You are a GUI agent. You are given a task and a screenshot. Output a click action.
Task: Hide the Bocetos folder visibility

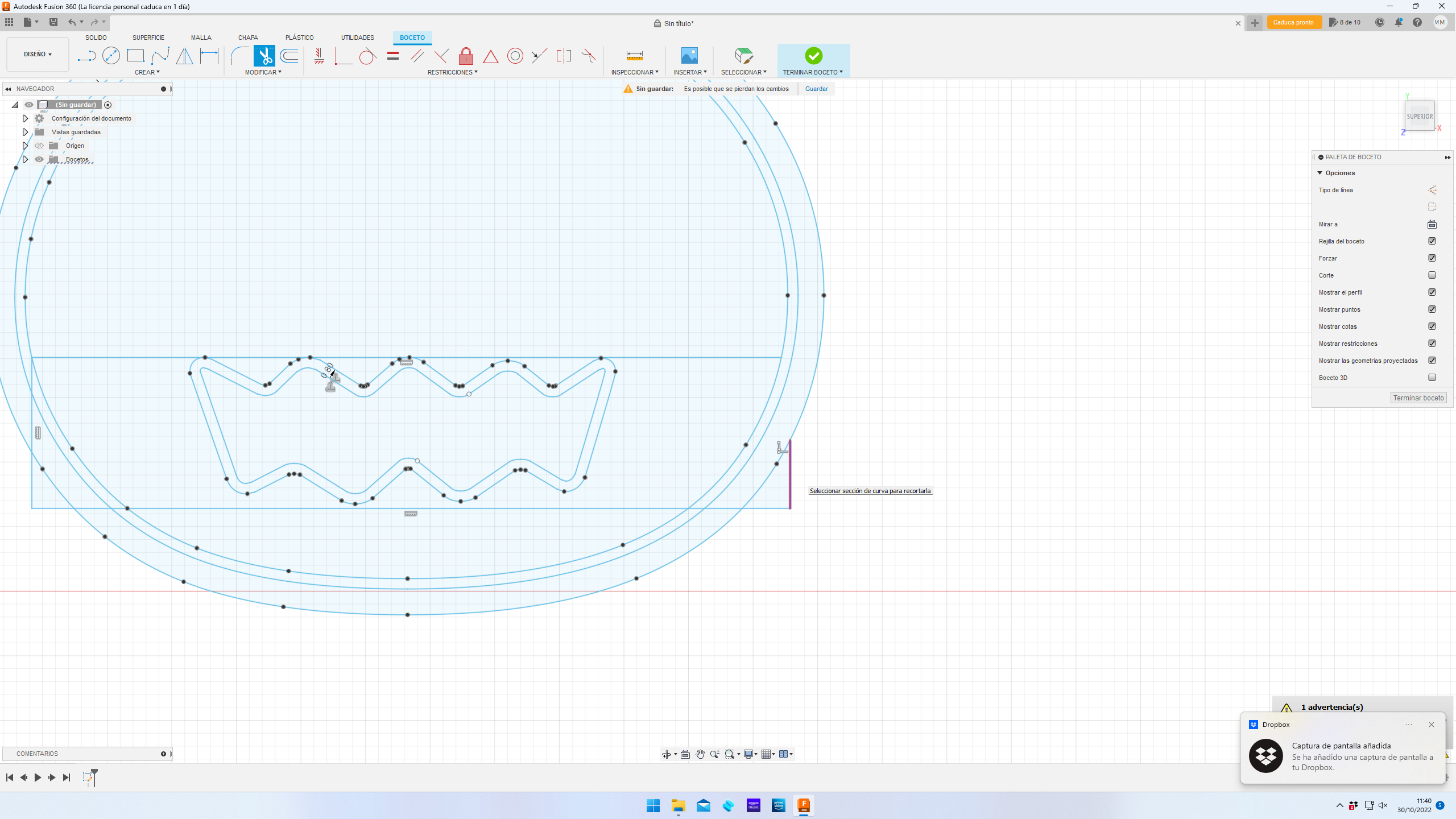click(x=39, y=159)
